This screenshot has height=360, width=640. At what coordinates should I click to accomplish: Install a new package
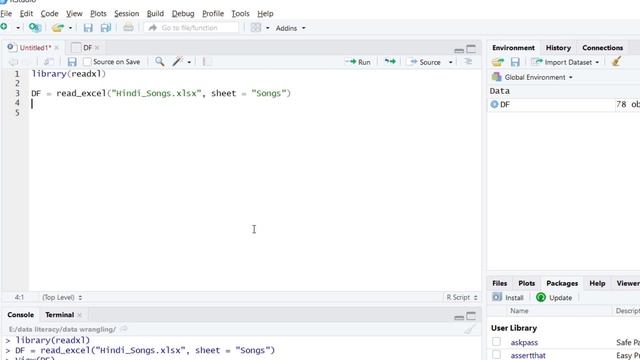pyautogui.click(x=508, y=298)
